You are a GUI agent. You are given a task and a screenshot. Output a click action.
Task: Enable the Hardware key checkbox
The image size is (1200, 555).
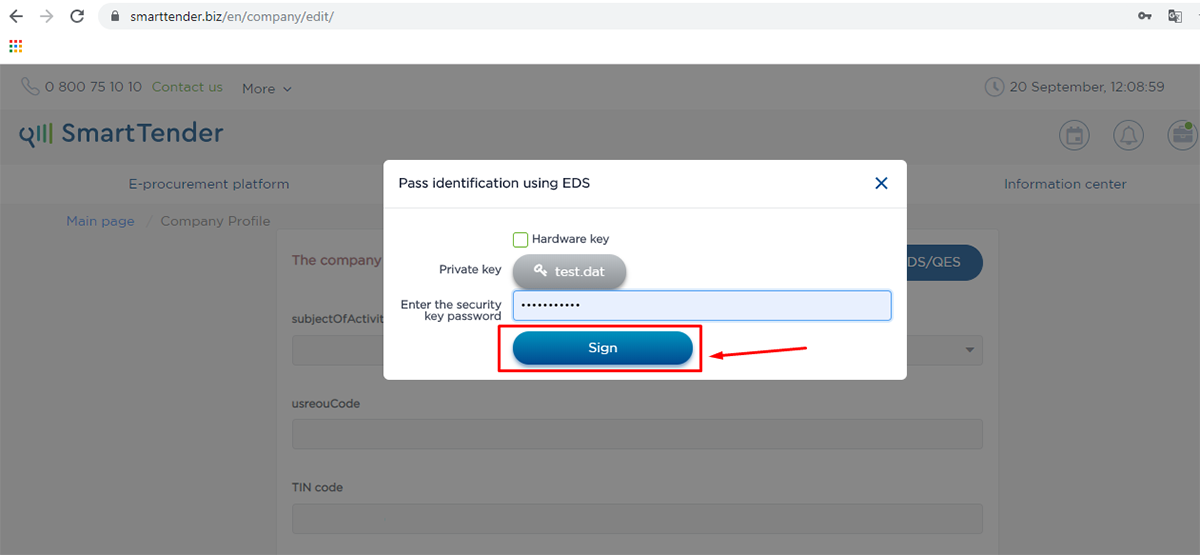(520, 240)
